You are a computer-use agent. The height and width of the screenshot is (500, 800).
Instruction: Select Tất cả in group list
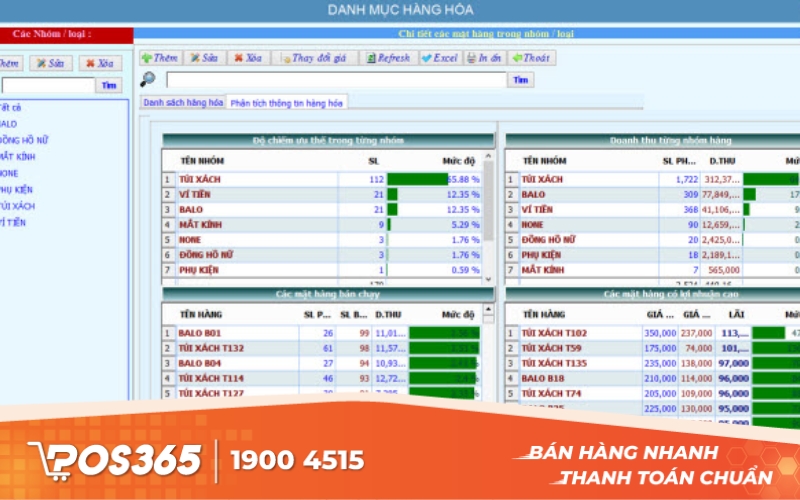(x=10, y=108)
